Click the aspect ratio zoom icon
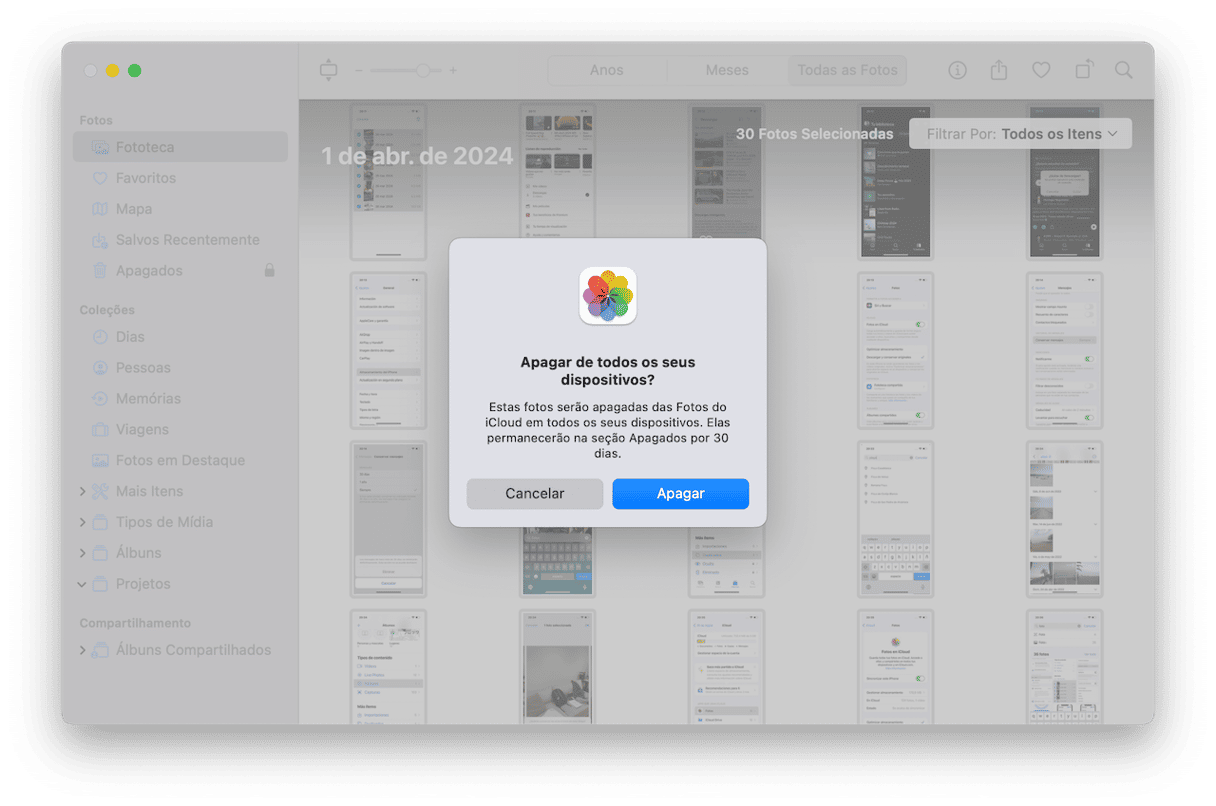 [329, 70]
